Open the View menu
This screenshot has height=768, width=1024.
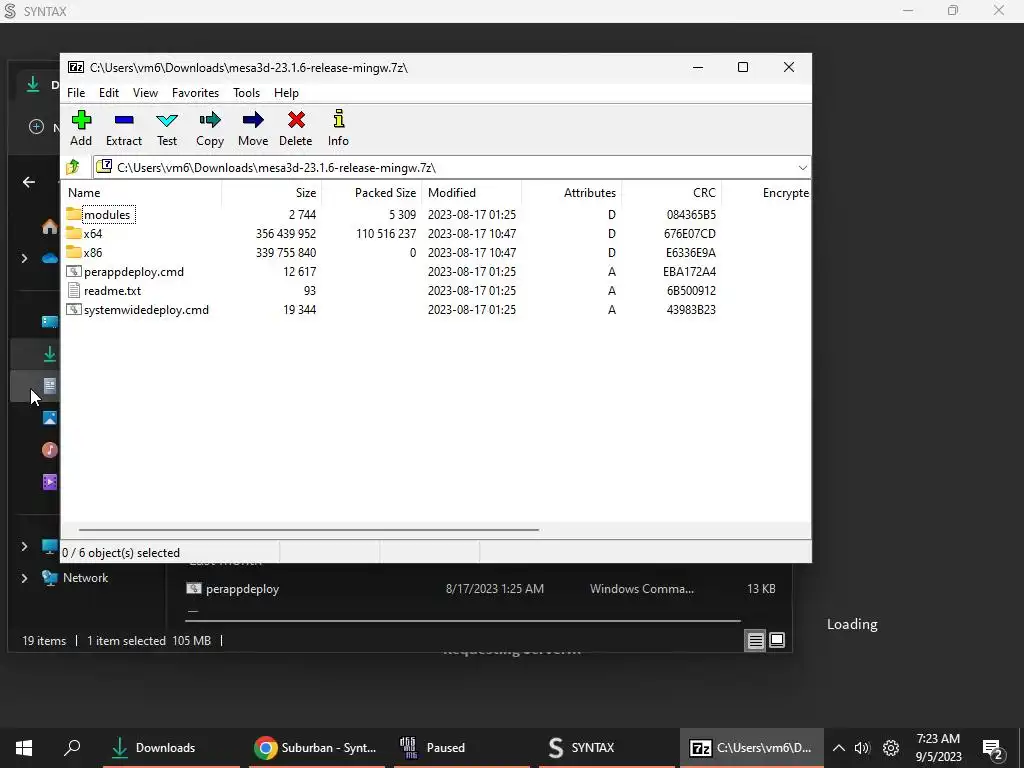(x=146, y=93)
